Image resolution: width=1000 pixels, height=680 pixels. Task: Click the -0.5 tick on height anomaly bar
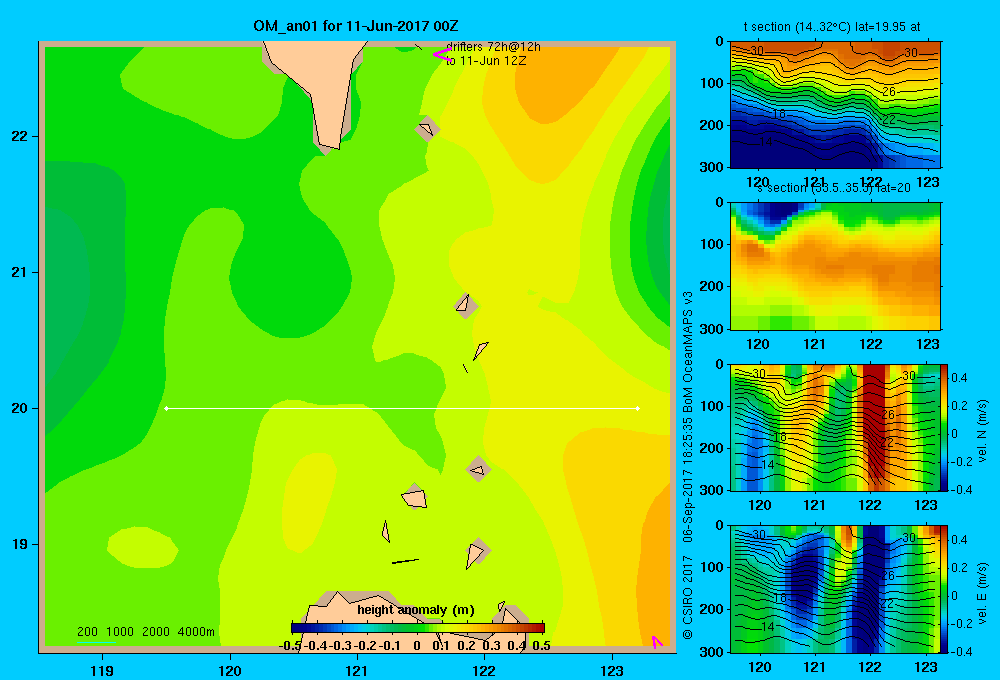pyautogui.click(x=290, y=646)
